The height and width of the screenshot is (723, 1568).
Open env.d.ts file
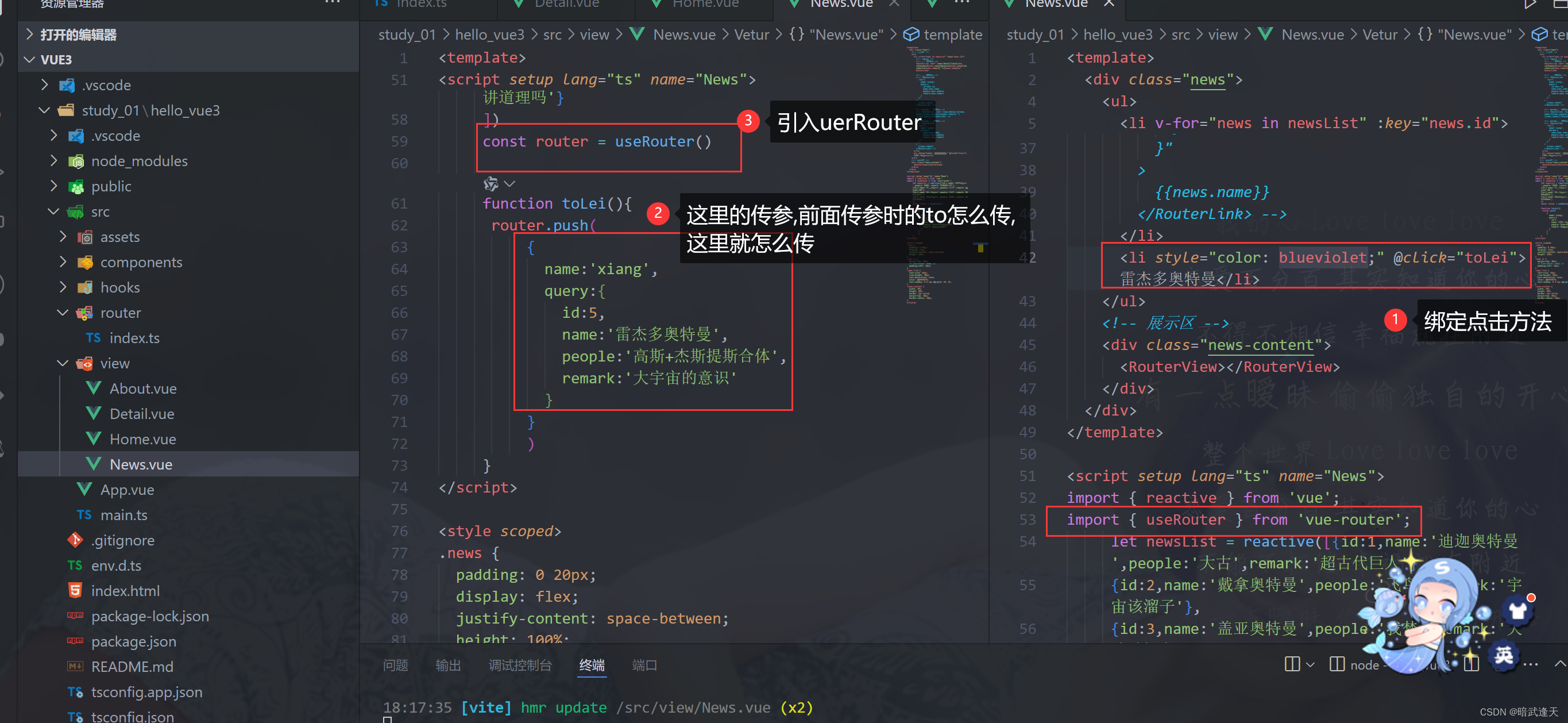(115, 566)
